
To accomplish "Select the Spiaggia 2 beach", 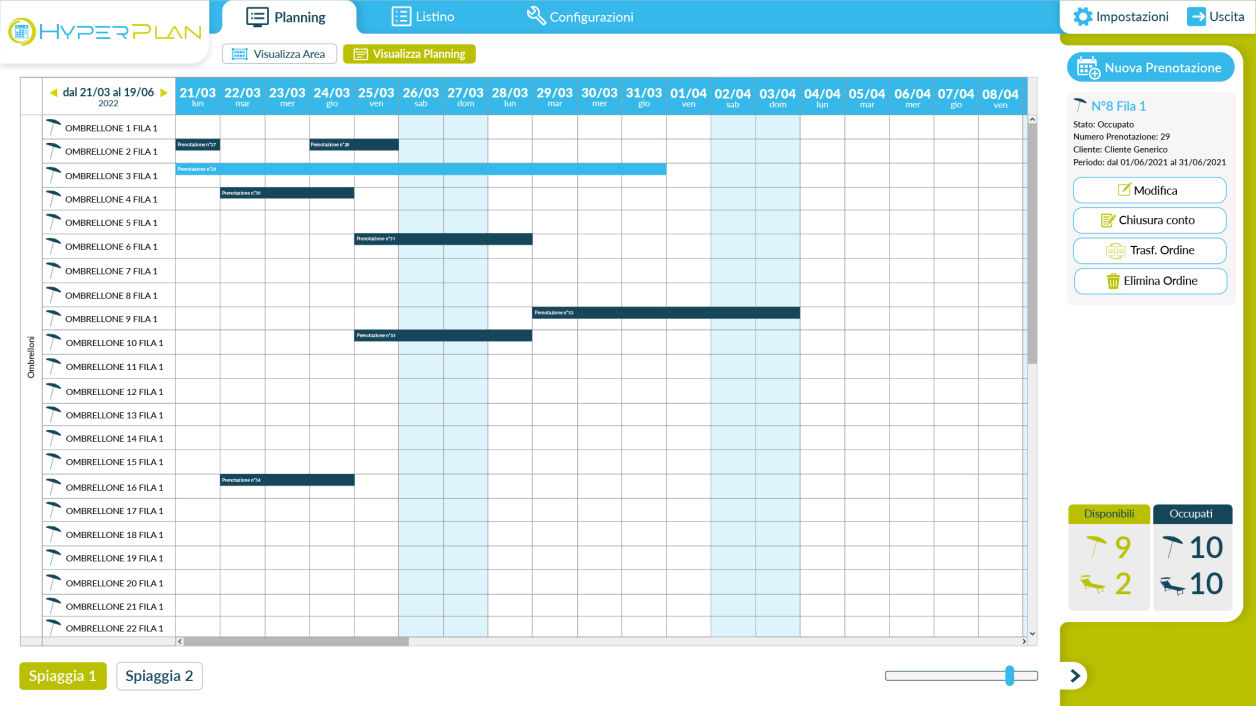I will (159, 676).
